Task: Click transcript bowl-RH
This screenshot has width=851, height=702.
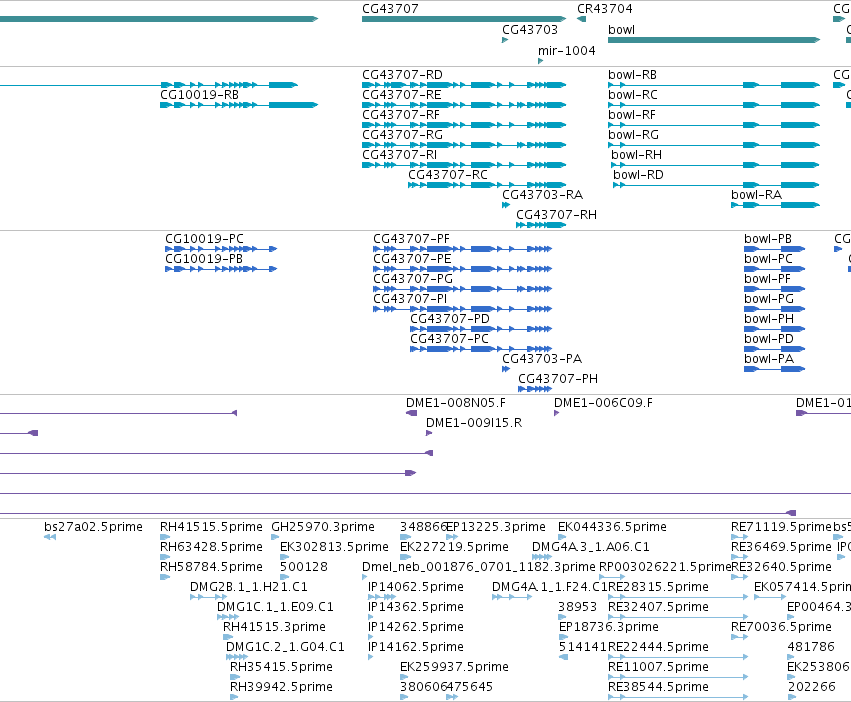Action: 715,165
